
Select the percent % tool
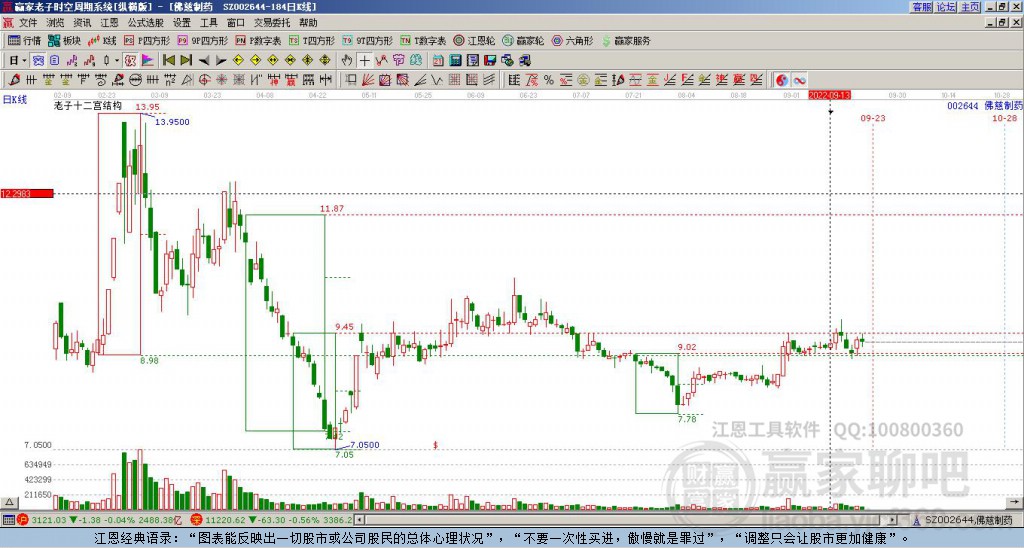[549, 80]
